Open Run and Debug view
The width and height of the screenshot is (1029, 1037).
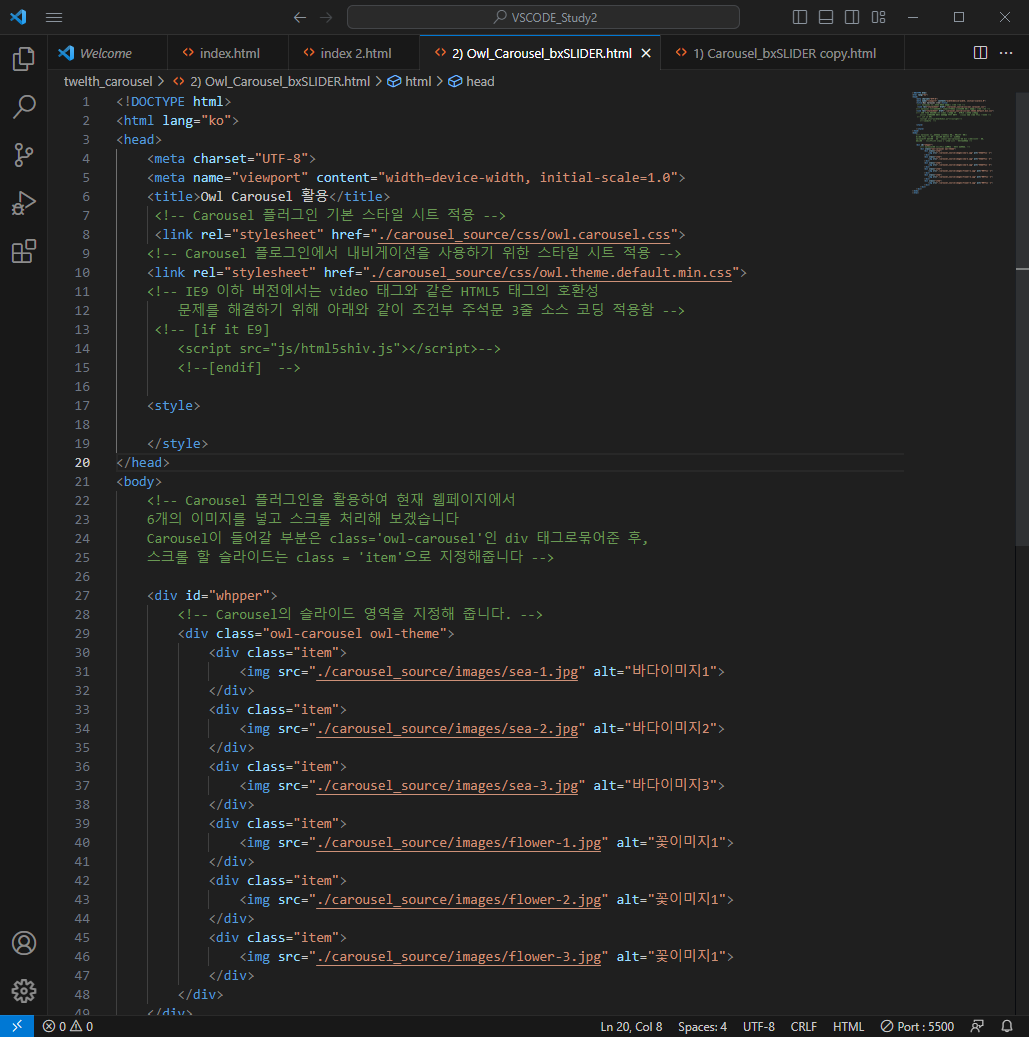(x=24, y=203)
